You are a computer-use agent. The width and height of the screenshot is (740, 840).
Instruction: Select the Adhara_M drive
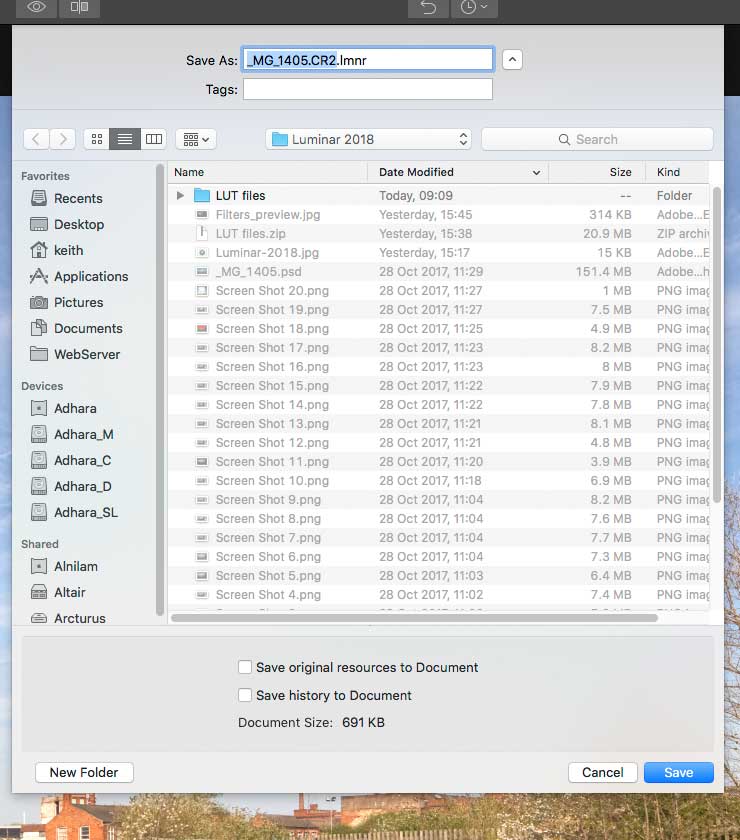(x=84, y=434)
